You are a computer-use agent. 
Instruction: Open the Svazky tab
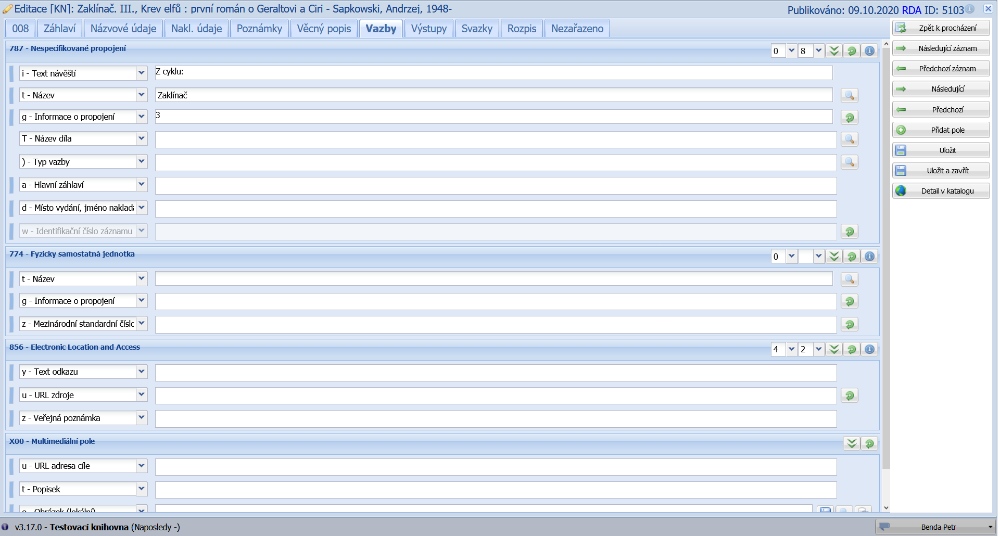click(477, 28)
